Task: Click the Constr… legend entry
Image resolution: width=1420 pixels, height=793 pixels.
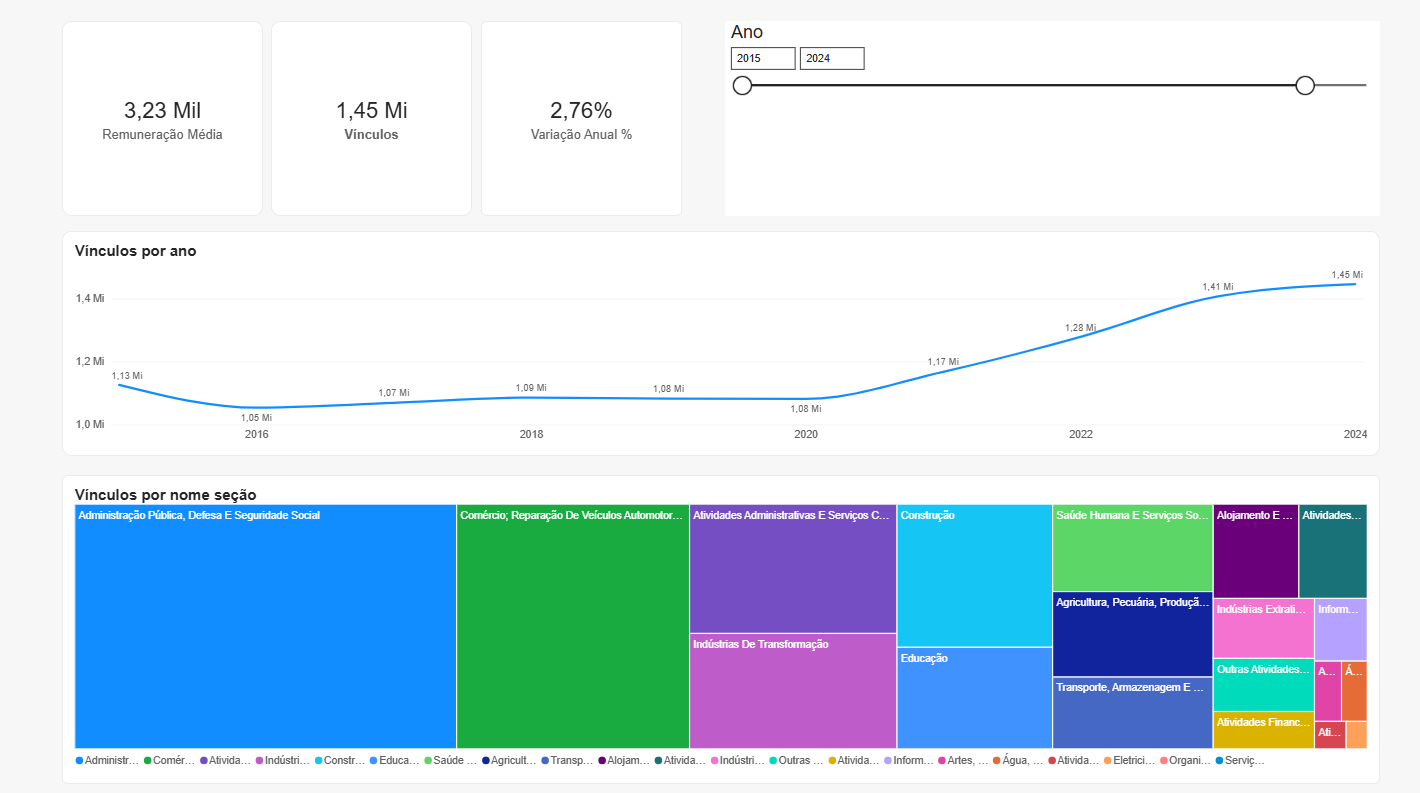Action: 339,761
